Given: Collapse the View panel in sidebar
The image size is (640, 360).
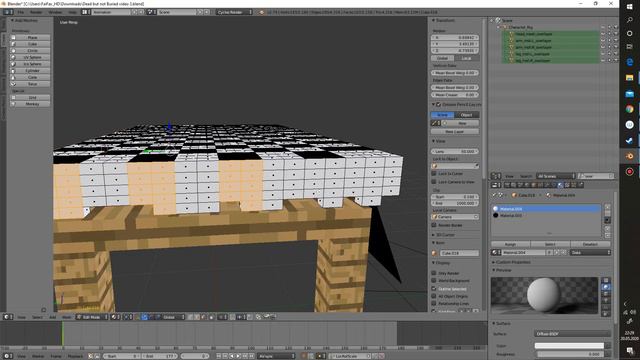Looking at the screenshot, I should (433, 141).
